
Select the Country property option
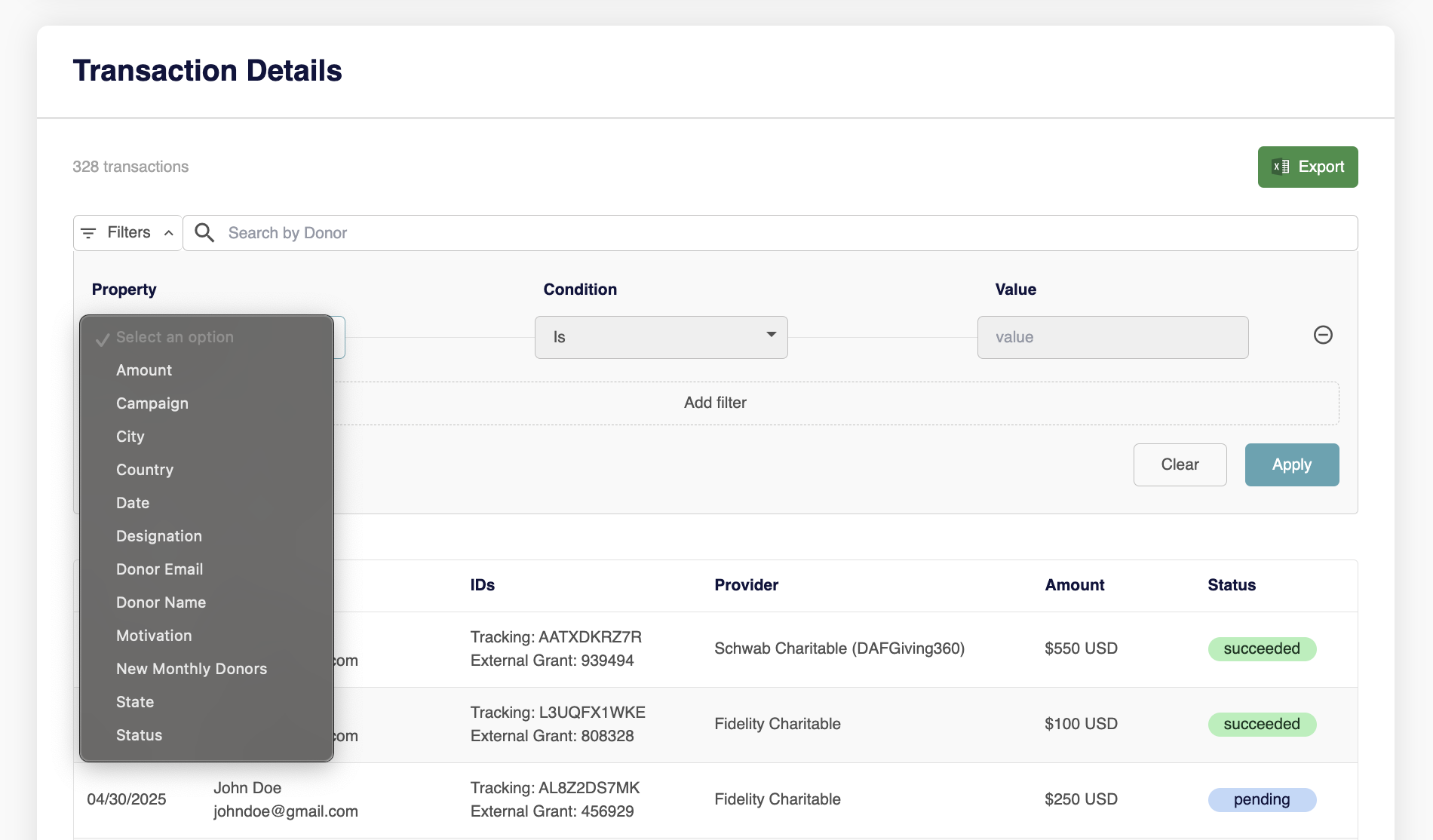(145, 470)
